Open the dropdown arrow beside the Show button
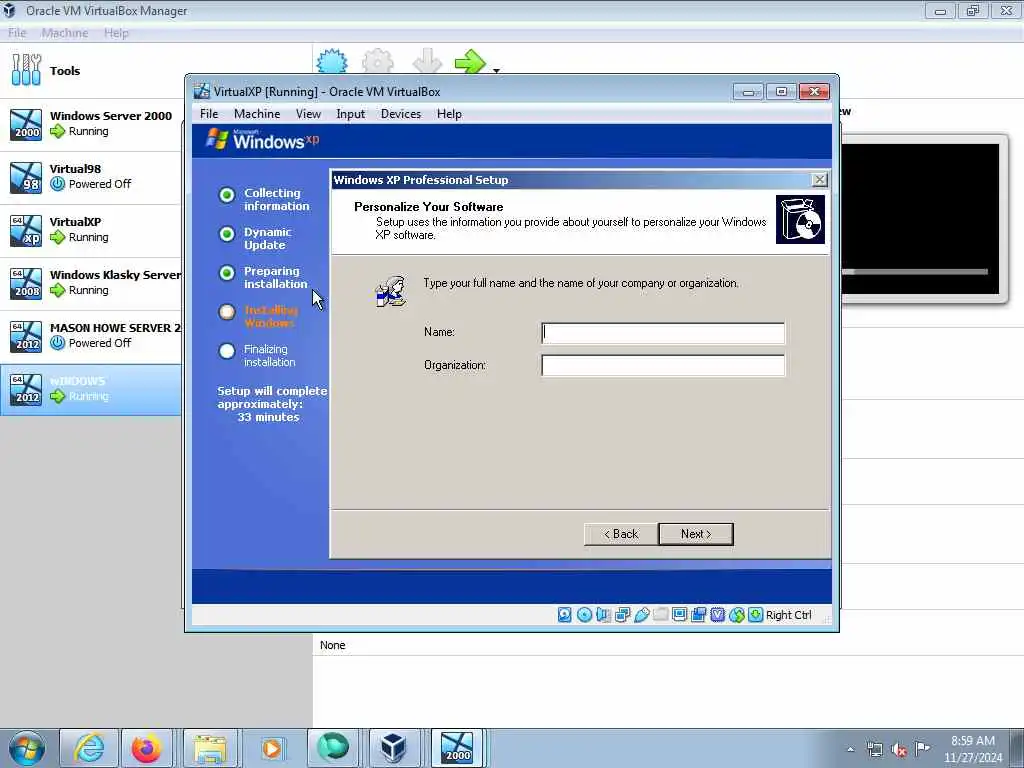This screenshot has width=1024, height=768. [x=496, y=70]
